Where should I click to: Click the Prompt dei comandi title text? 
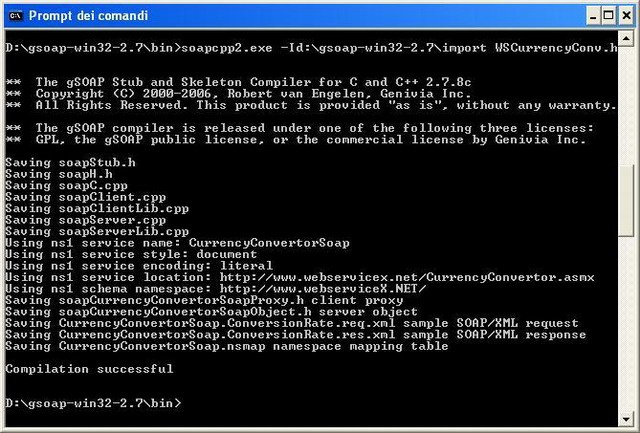click(88, 16)
